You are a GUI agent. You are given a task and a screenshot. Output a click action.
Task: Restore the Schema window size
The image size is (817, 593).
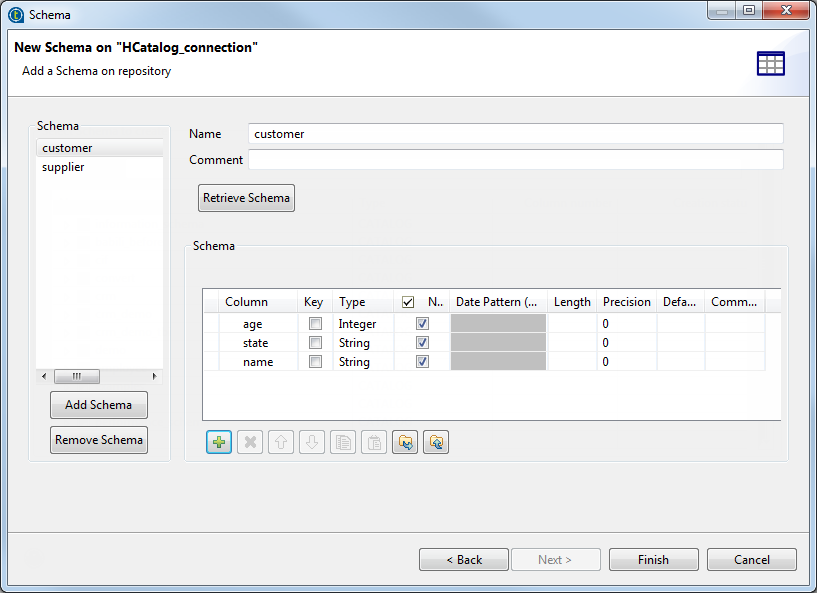tap(749, 10)
